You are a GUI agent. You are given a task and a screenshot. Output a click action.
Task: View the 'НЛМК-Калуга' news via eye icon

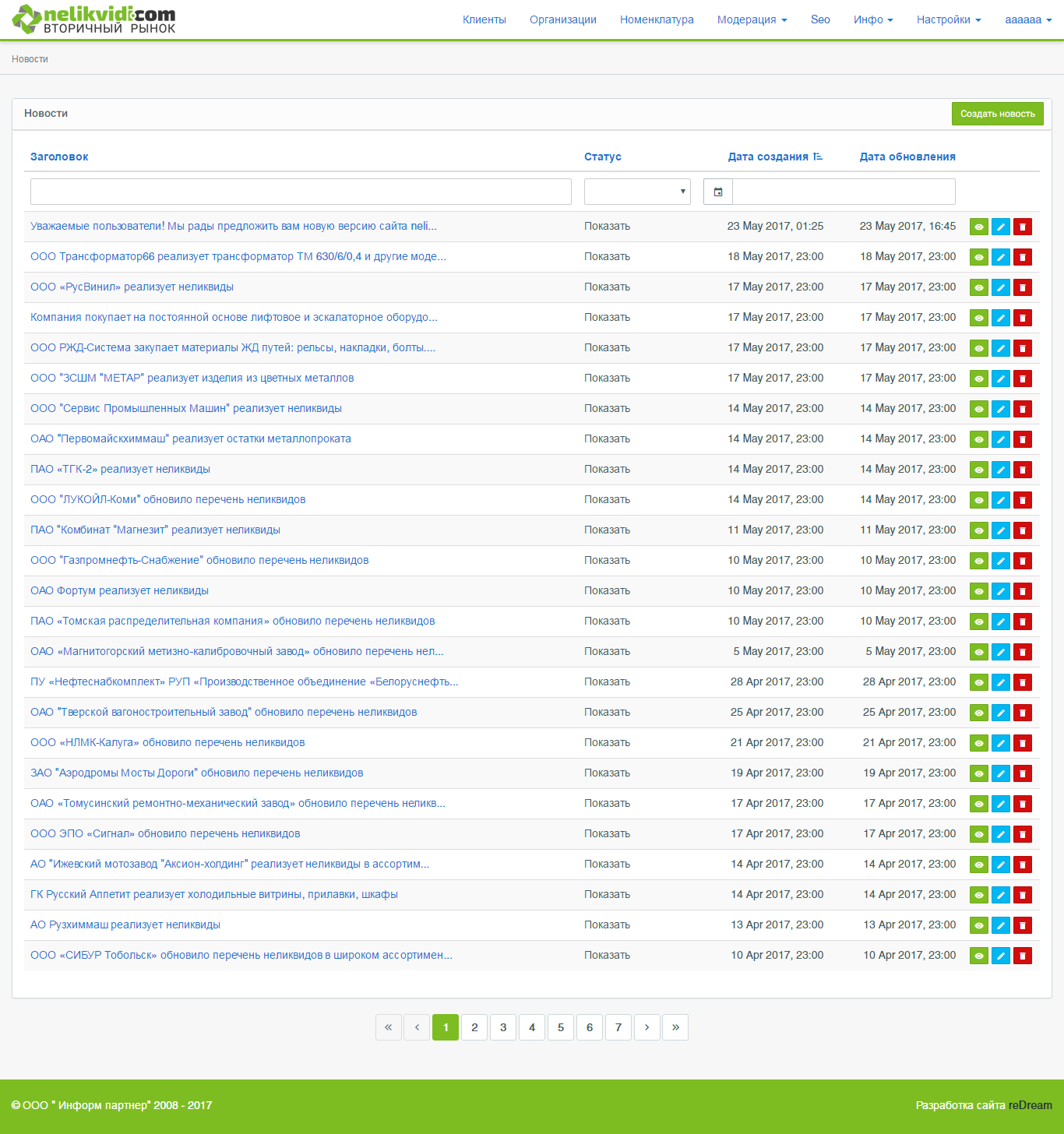pos(979,743)
